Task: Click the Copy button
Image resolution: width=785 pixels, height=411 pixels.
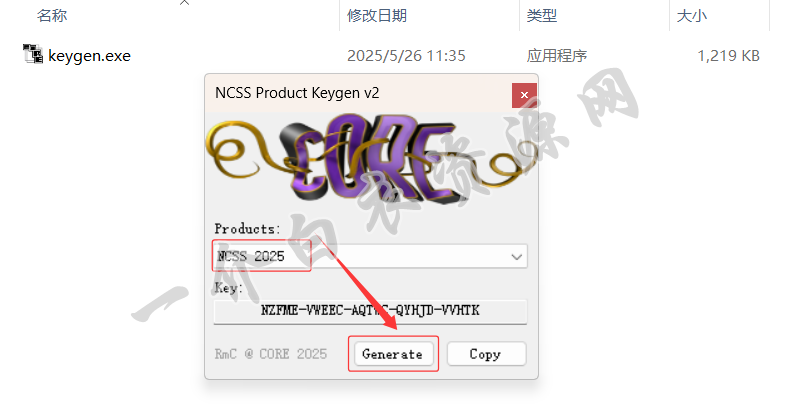Action: click(x=486, y=354)
